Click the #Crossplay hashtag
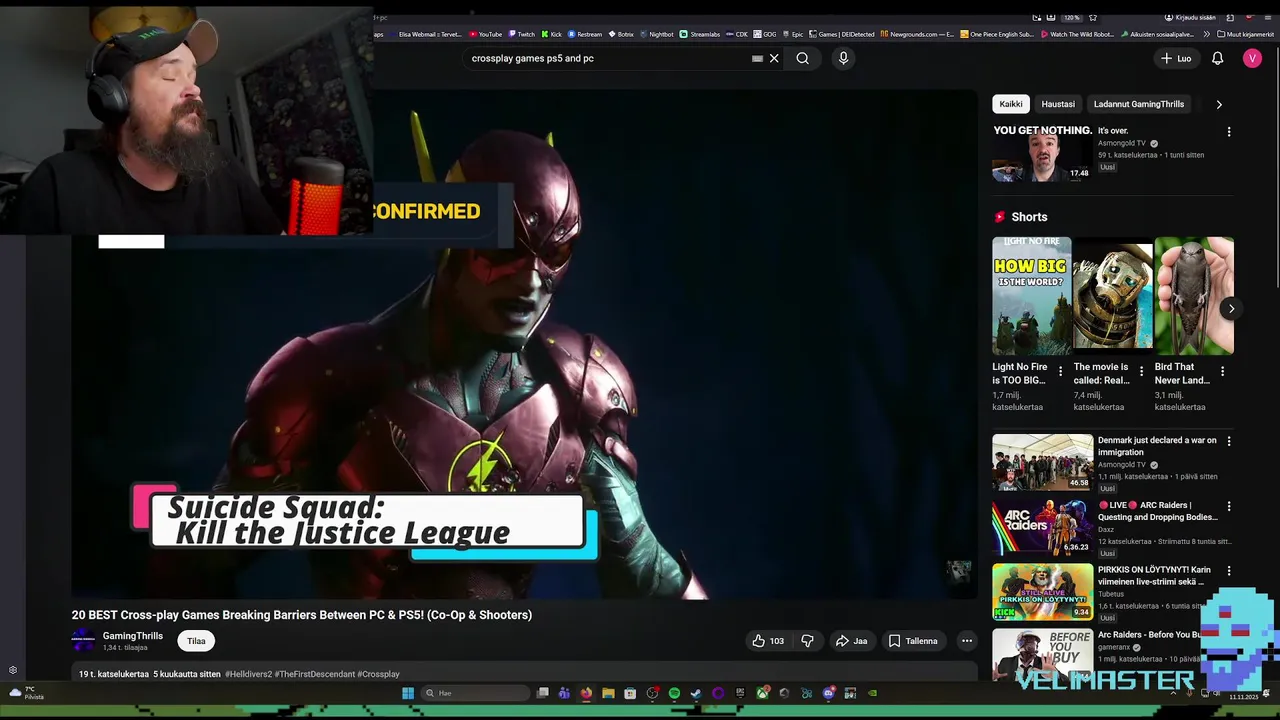1280x720 pixels. pyautogui.click(x=378, y=674)
